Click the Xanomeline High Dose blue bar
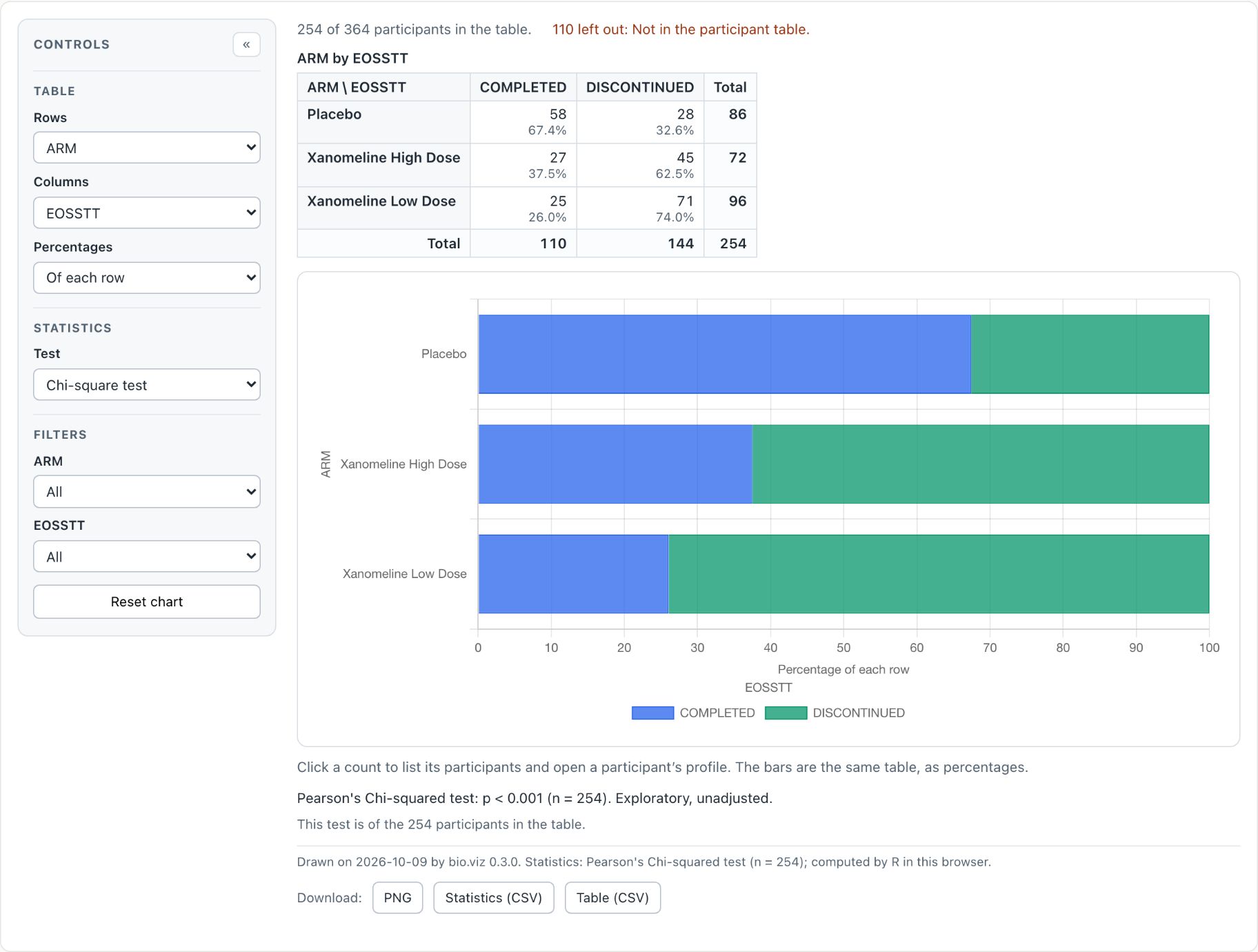The image size is (1258, 952). pos(615,464)
